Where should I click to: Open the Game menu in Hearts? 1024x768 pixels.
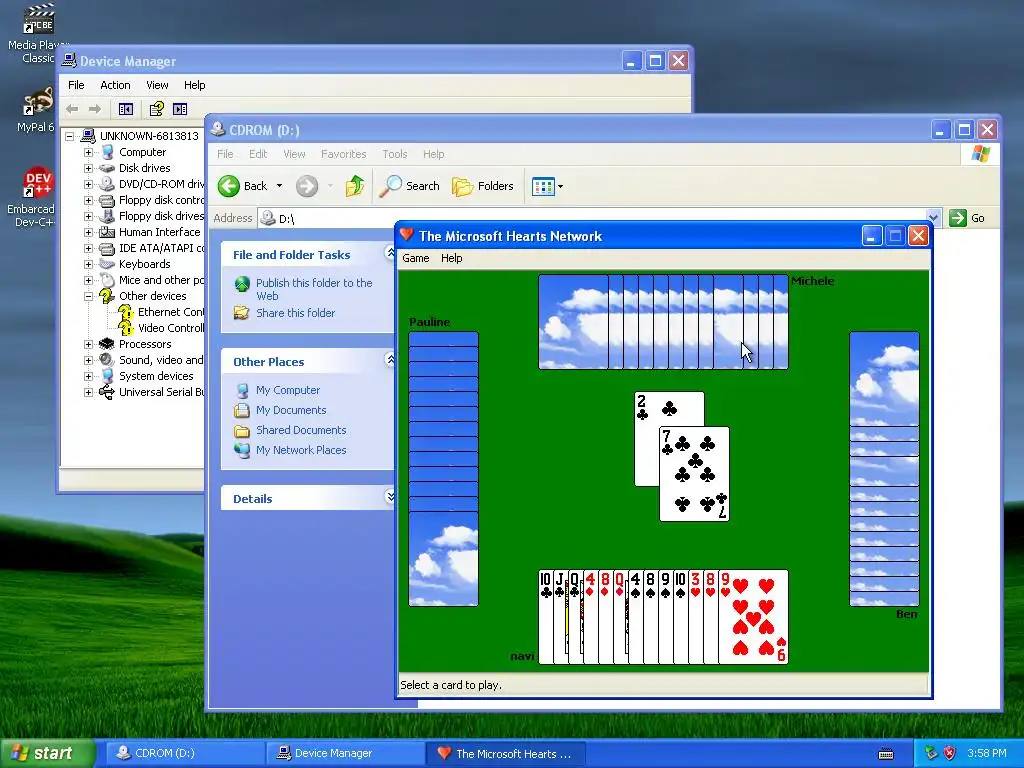coord(416,258)
